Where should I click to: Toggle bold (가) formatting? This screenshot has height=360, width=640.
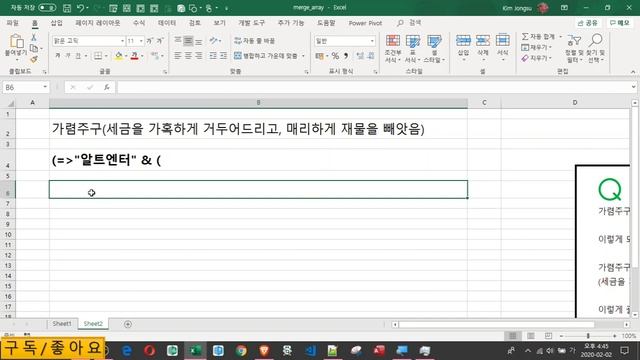58,56
